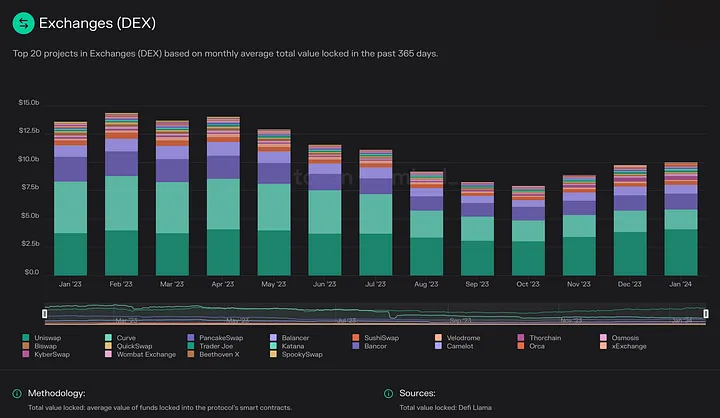
Task: Toggle KyberSwap legend entry
Action: point(46,354)
